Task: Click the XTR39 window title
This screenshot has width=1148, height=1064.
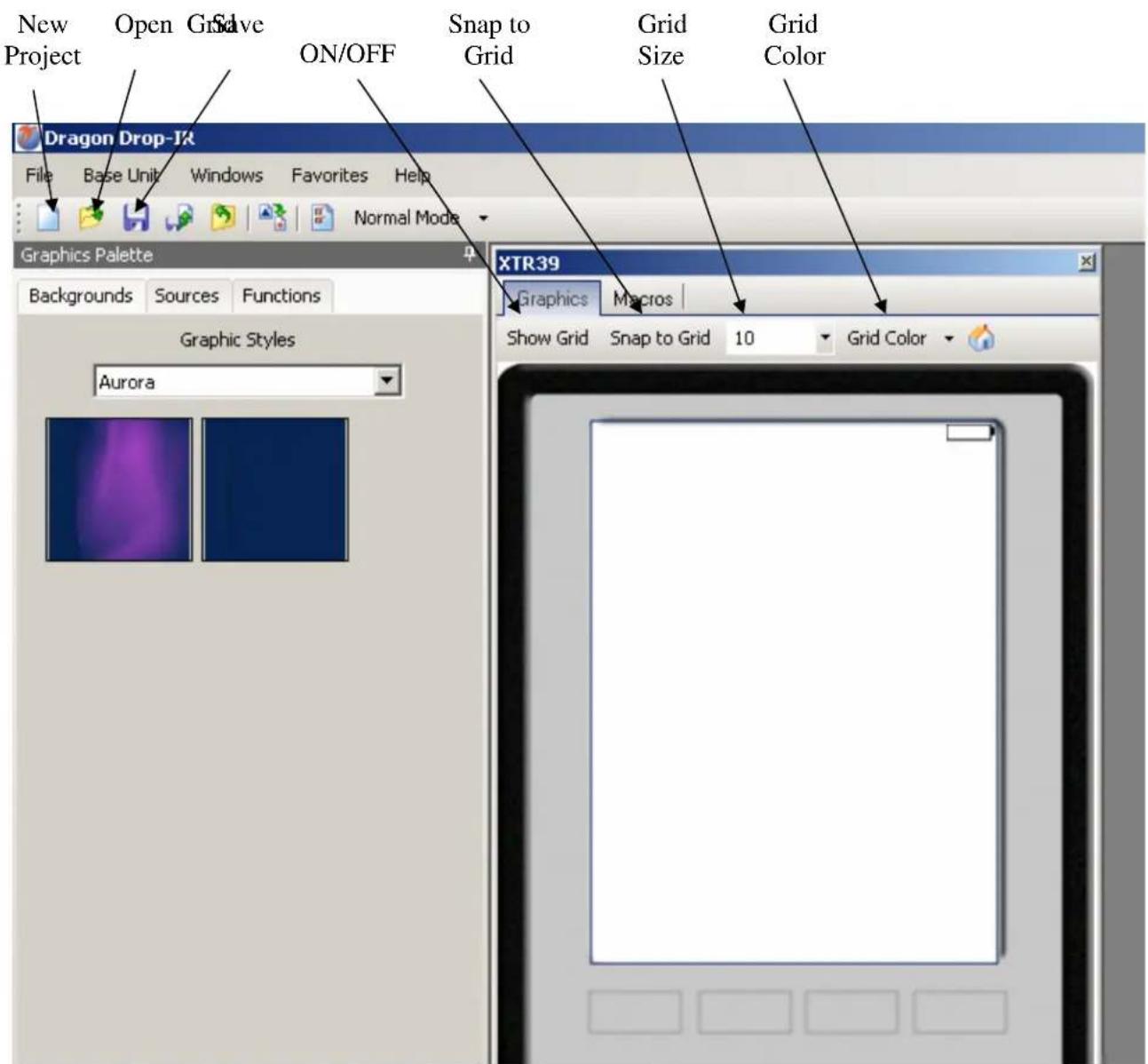Action: point(528,263)
